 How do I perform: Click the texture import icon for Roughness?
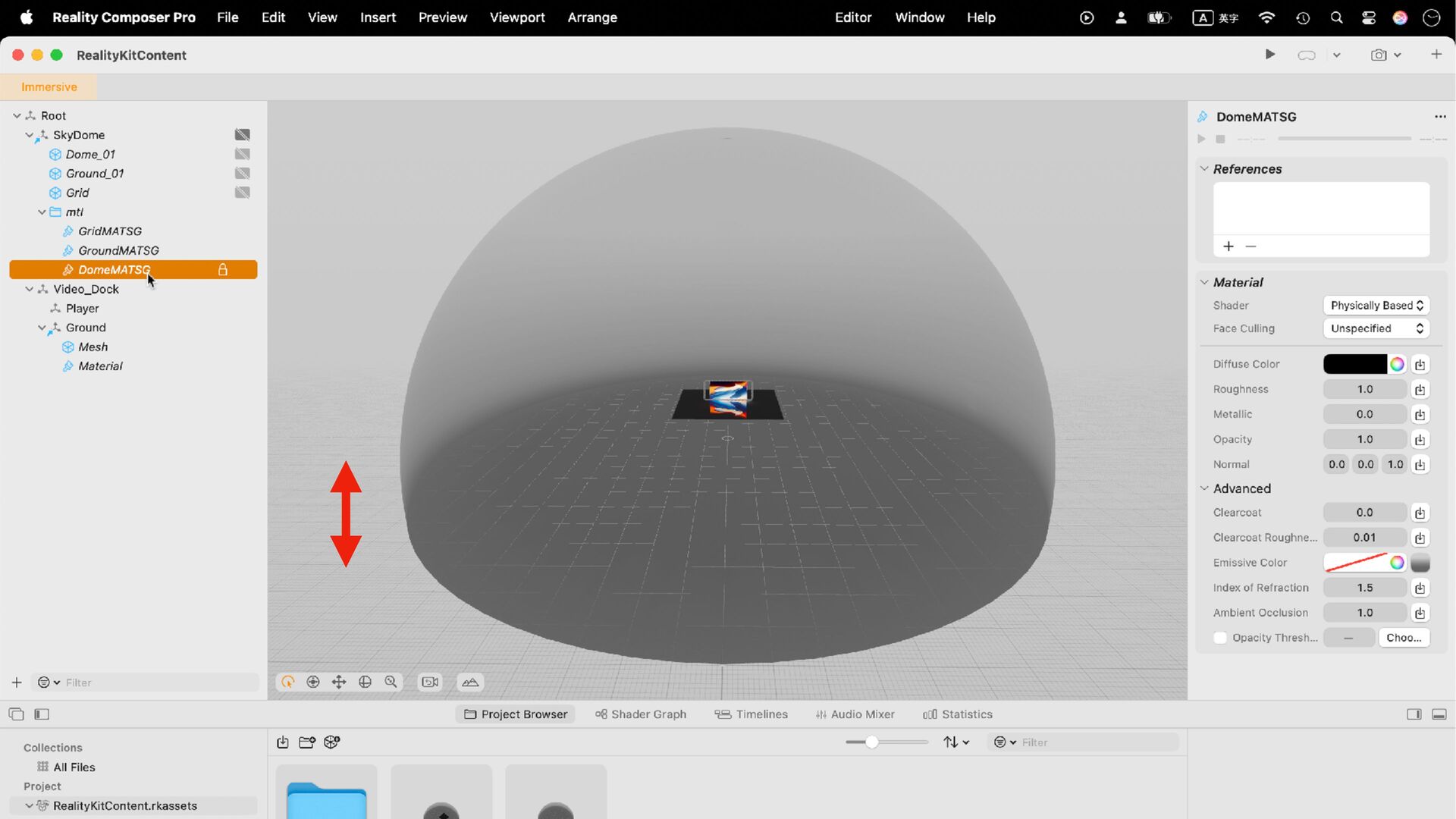(1420, 389)
